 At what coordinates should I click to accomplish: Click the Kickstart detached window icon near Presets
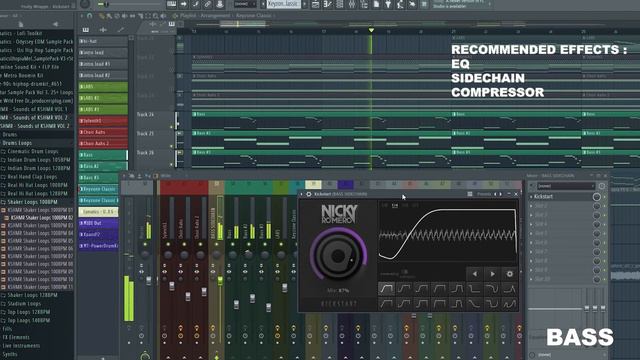[470, 194]
